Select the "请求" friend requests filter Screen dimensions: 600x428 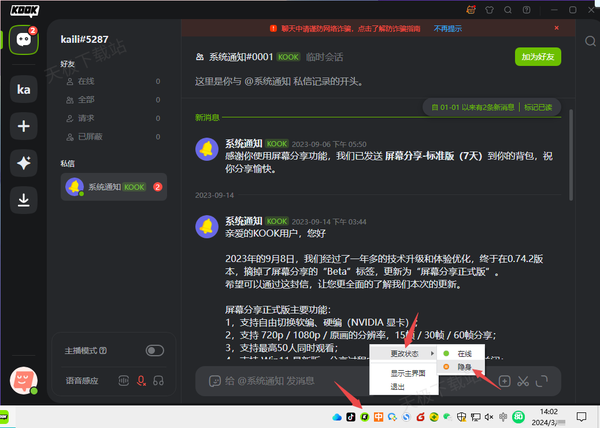pyautogui.click(x=113, y=118)
